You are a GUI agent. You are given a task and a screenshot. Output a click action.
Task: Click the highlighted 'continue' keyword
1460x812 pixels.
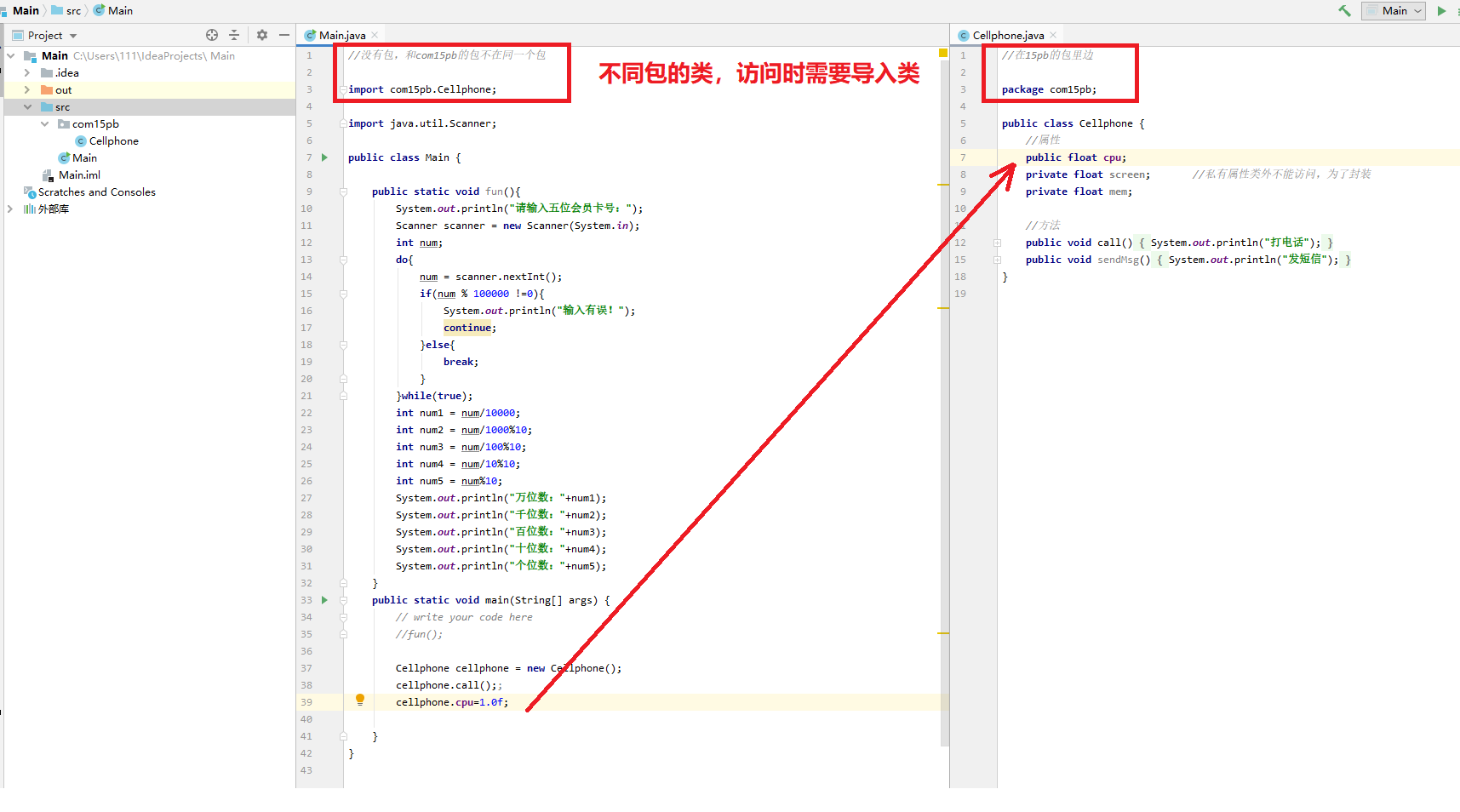(467, 328)
